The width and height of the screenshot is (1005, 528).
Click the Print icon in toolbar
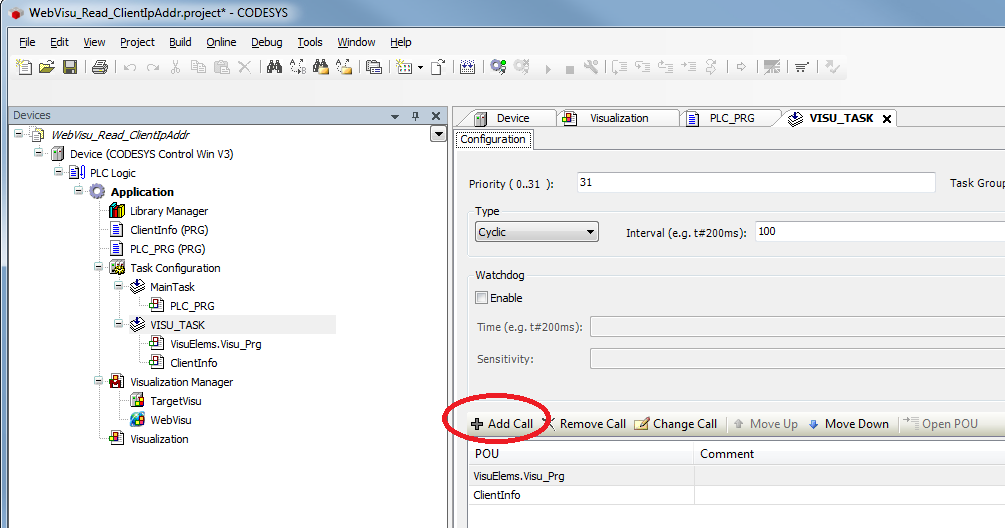pos(100,67)
